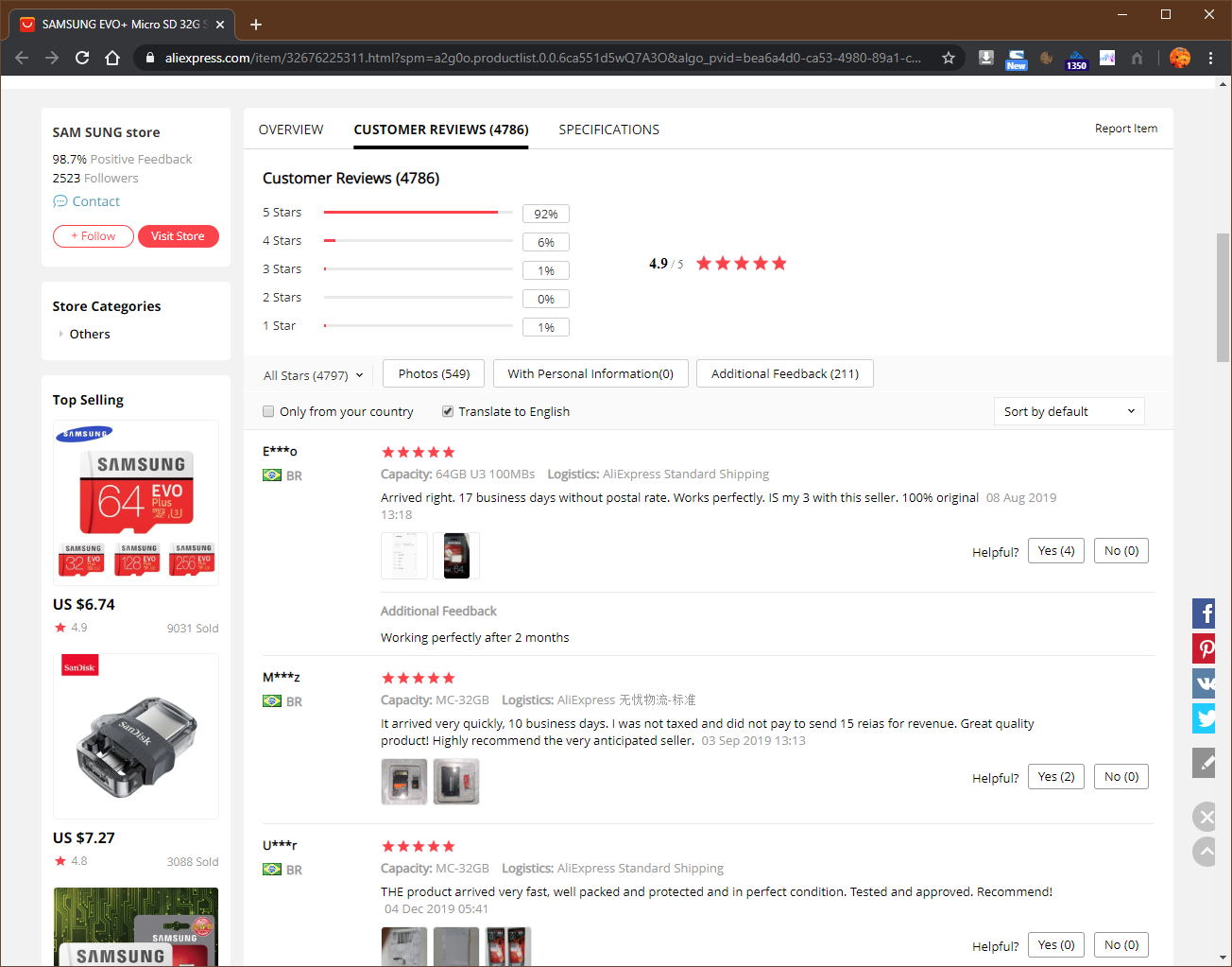Open SanDisk flash drive US $7.27 product
Viewport: 1232px width, 967px height.
coord(136,736)
